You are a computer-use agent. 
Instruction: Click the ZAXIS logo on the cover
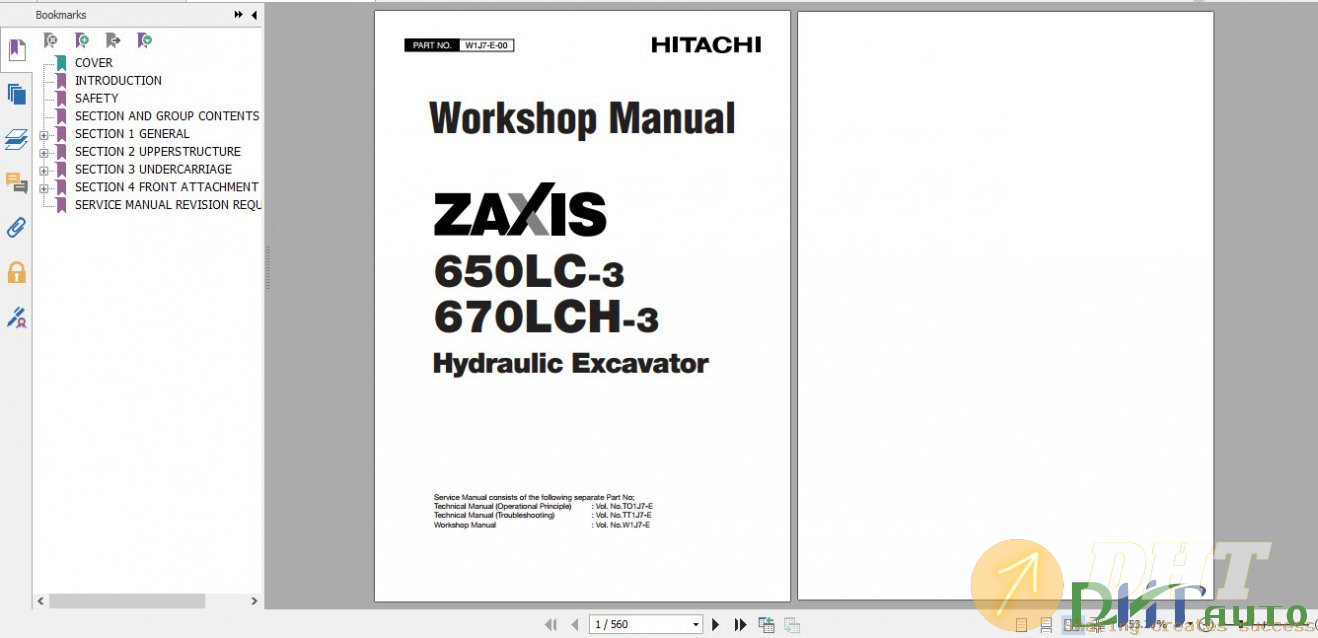click(520, 210)
